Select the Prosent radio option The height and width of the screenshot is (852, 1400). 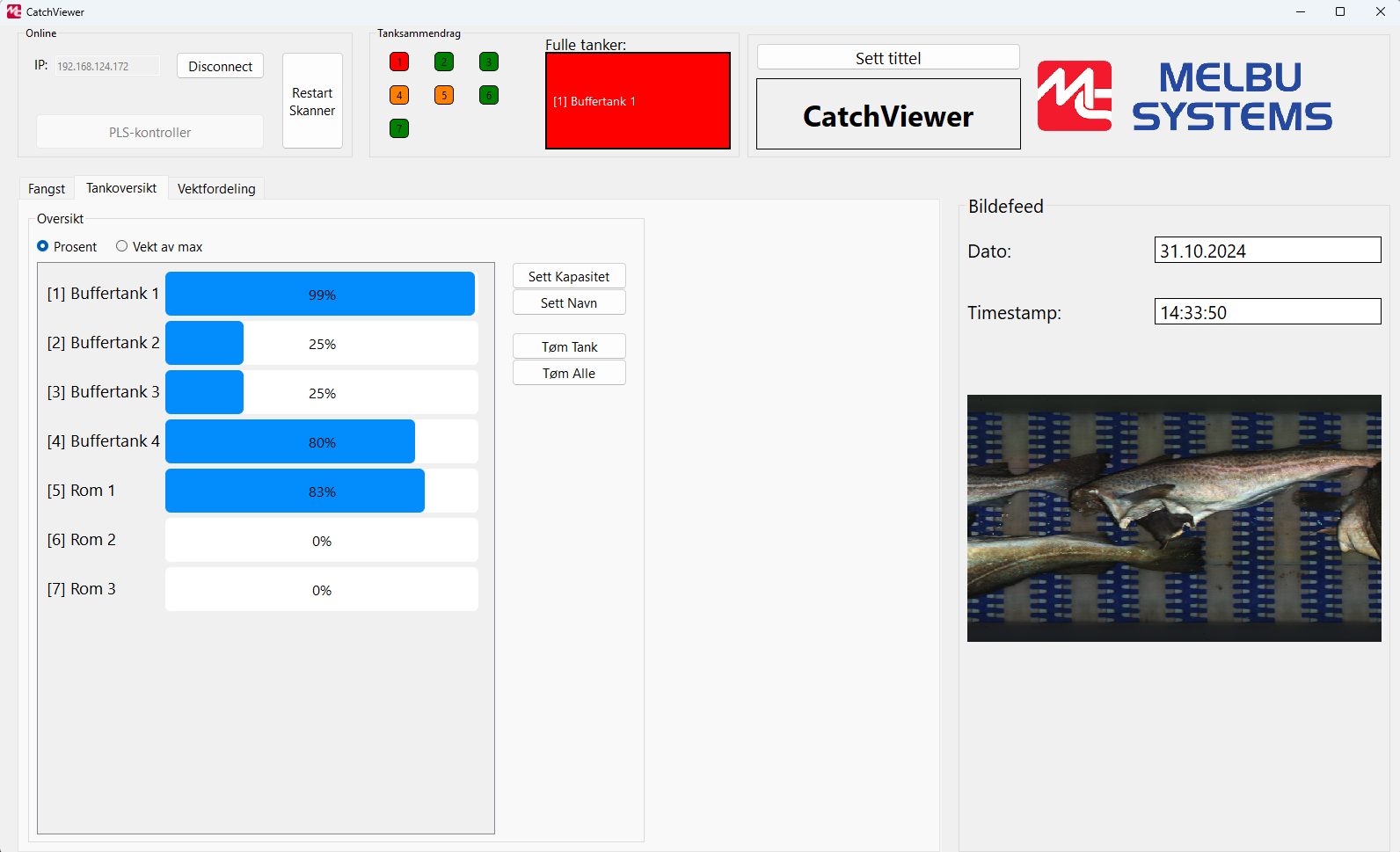[x=43, y=246]
